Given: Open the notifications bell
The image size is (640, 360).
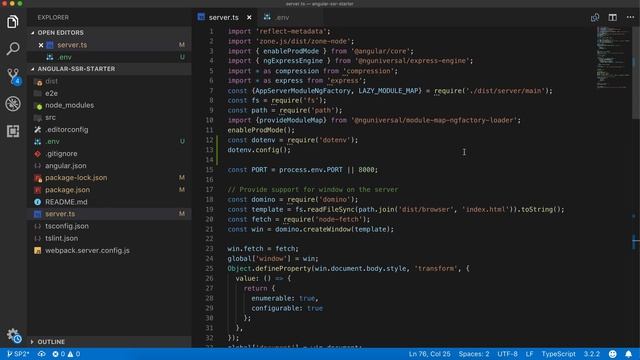Looking at the screenshot, I should [x=629, y=354].
